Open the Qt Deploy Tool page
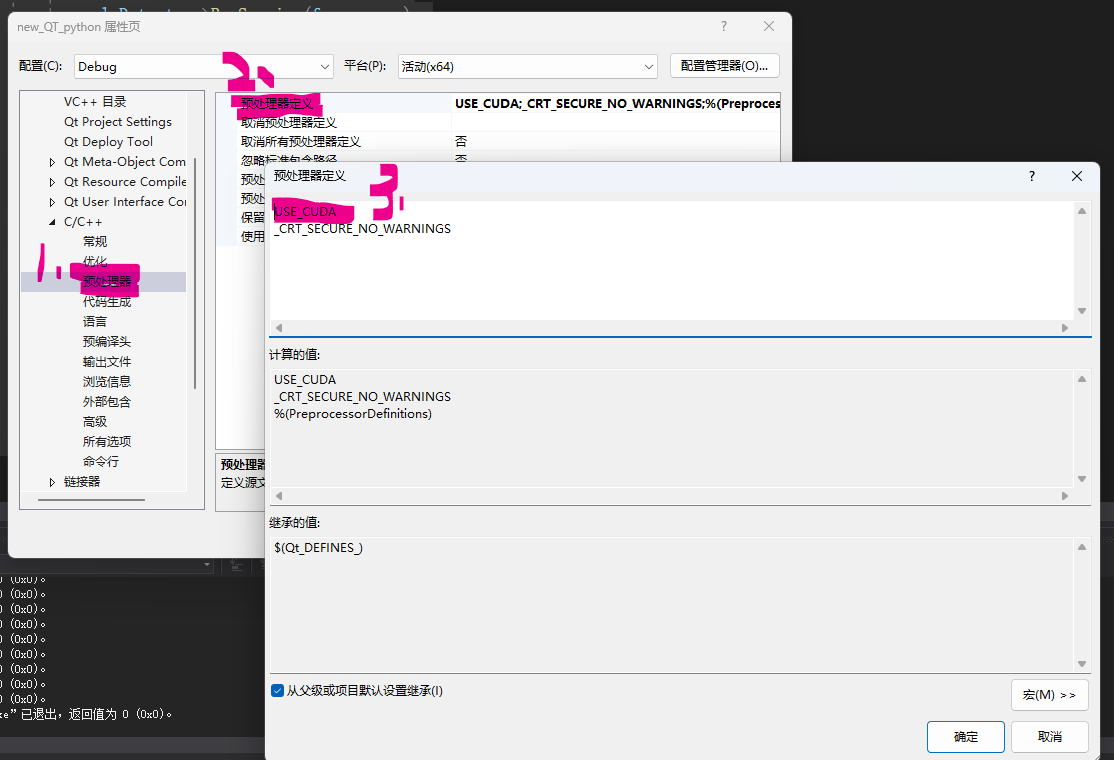 coord(107,141)
